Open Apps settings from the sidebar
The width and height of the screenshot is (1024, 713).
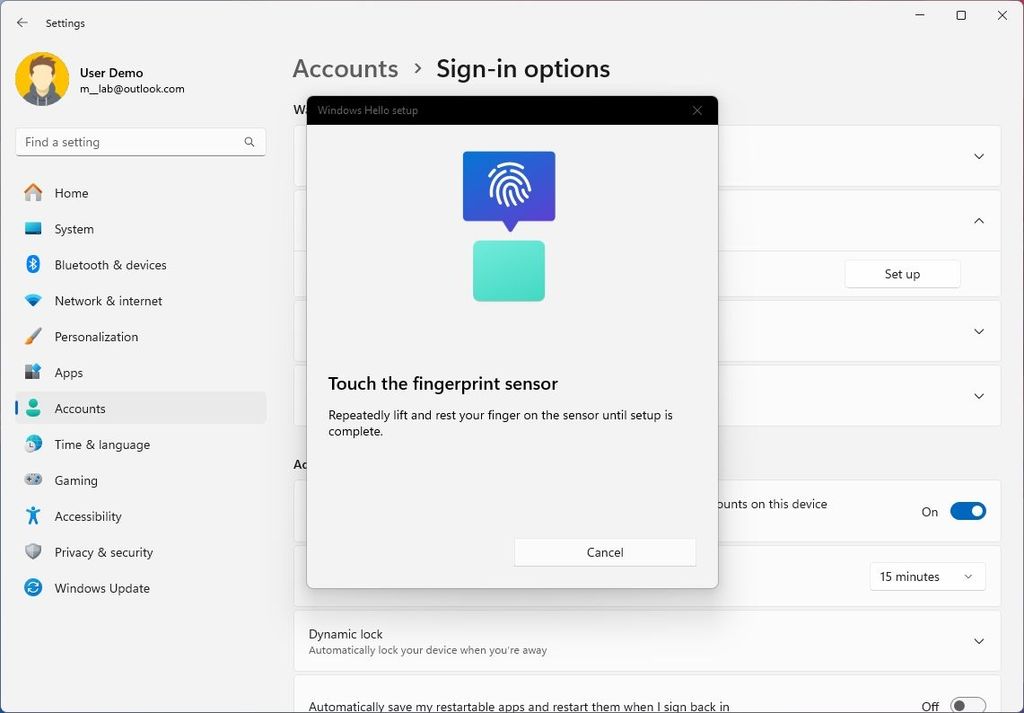click(x=68, y=372)
